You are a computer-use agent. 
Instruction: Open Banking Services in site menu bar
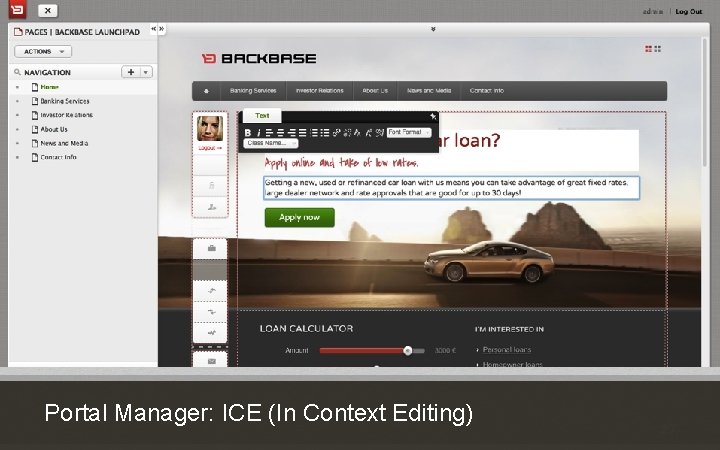[x=253, y=91]
